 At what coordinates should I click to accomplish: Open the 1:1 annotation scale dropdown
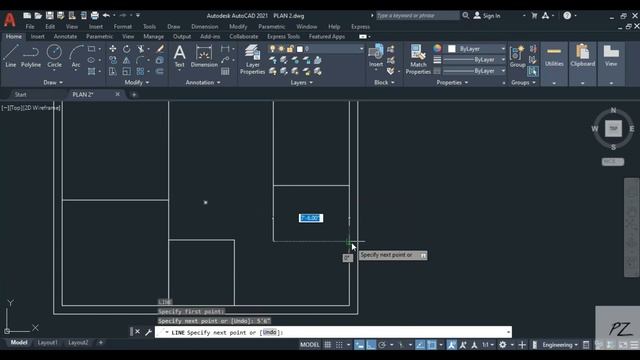point(487,345)
